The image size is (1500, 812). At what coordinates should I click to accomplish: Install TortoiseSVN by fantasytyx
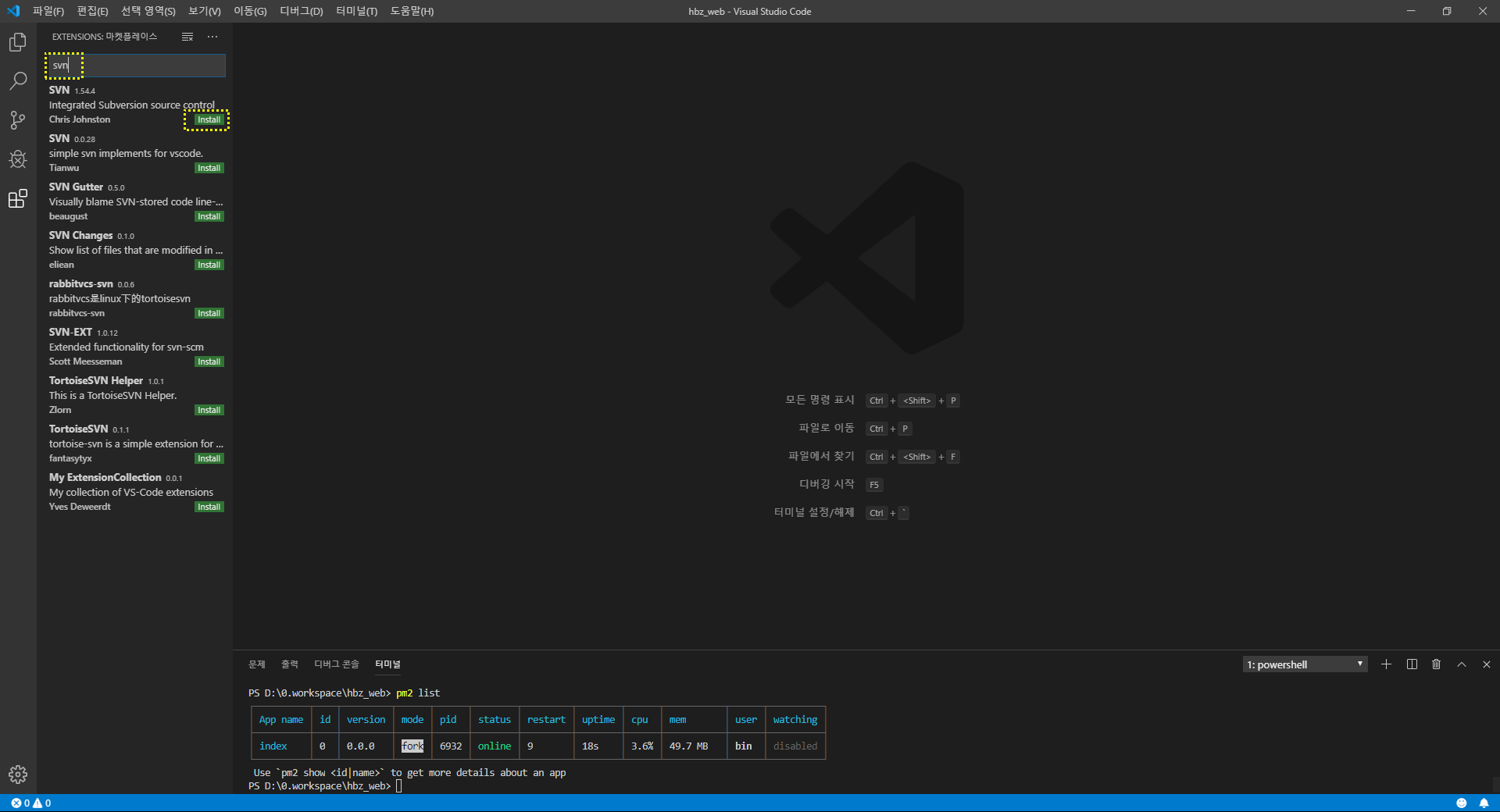pos(209,459)
